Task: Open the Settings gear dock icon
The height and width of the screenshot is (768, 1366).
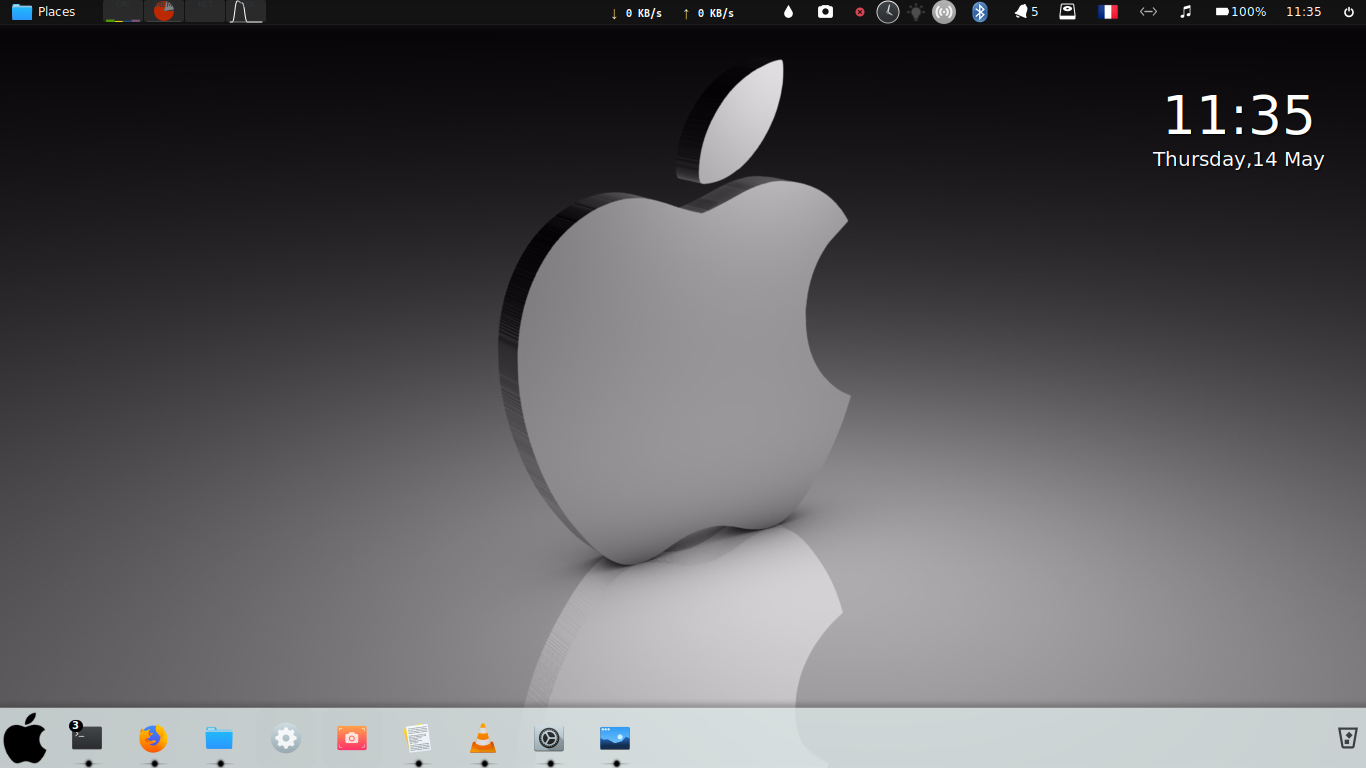Action: [x=286, y=738]
